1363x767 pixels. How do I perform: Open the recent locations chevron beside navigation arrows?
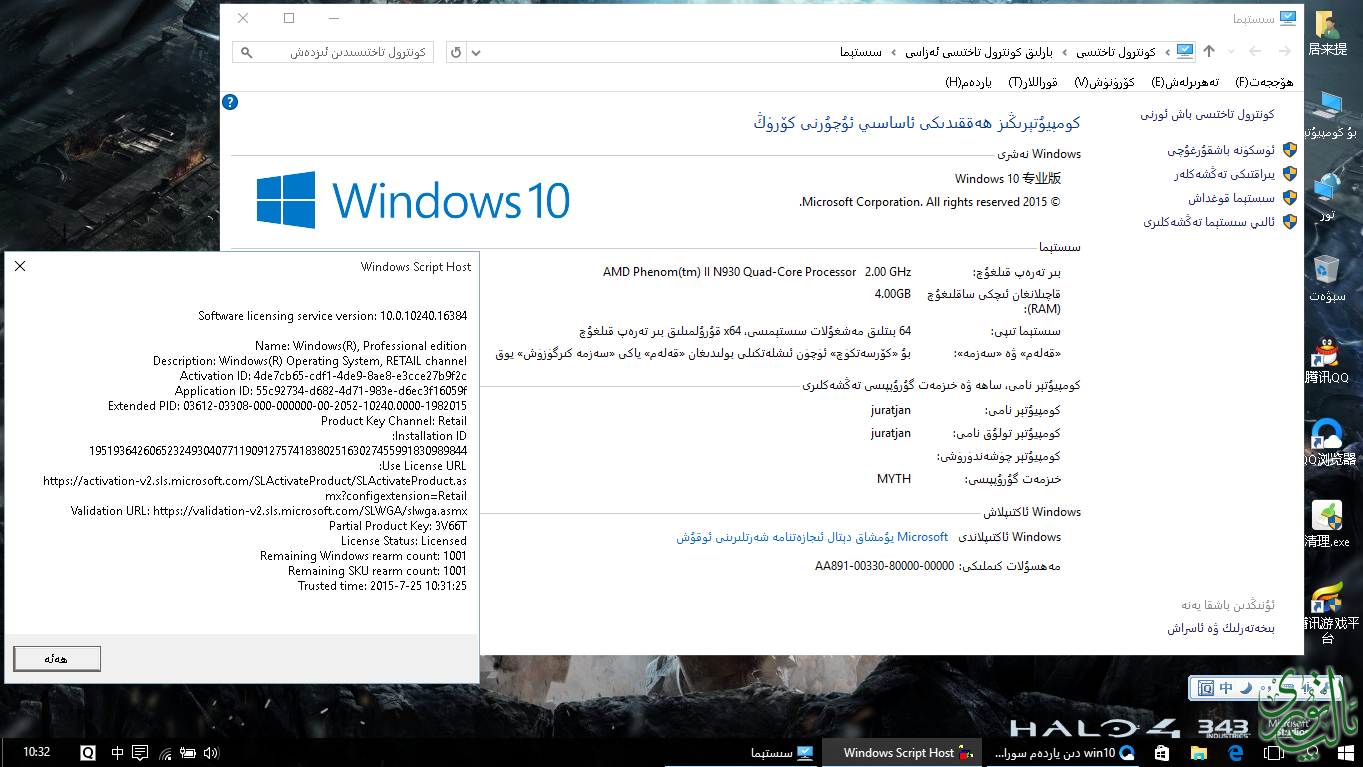pos(1232,52)
